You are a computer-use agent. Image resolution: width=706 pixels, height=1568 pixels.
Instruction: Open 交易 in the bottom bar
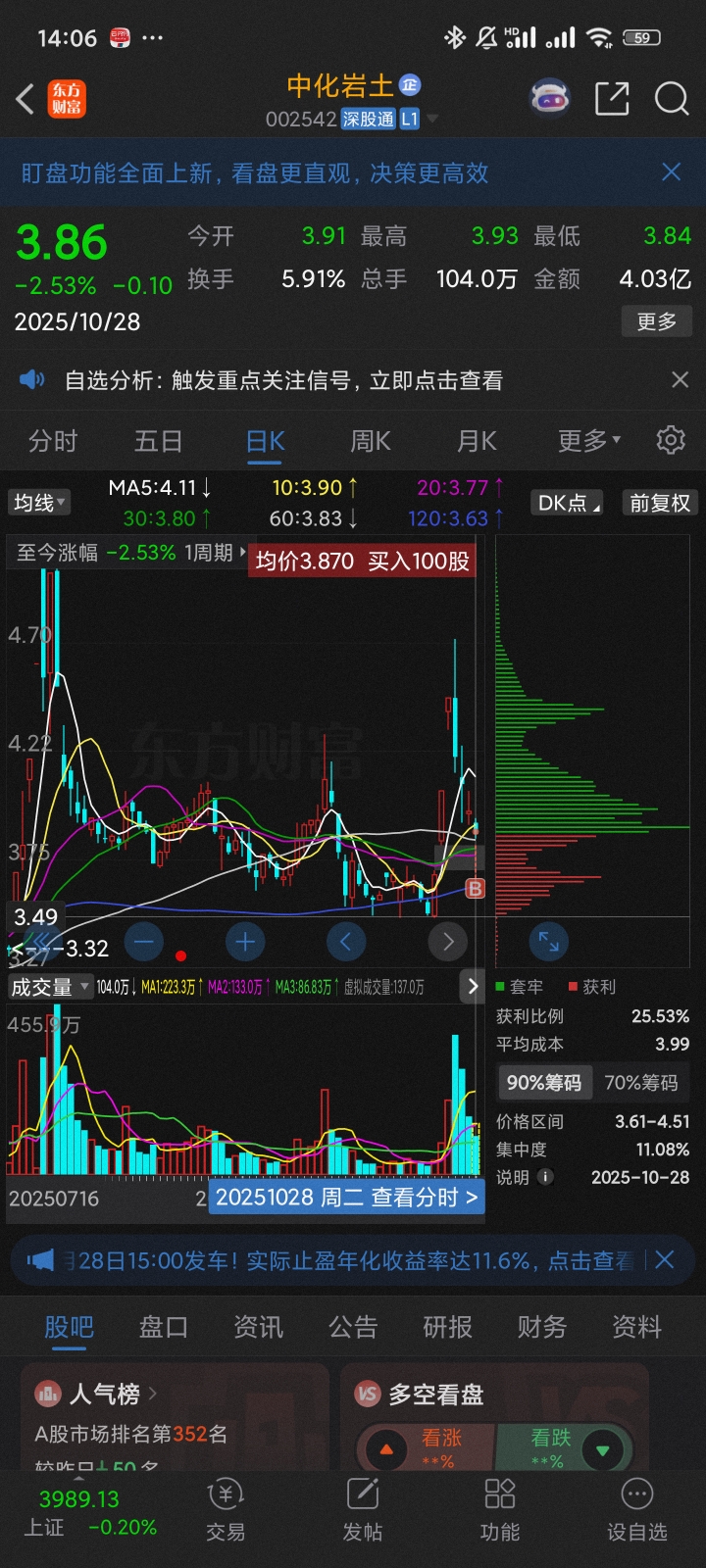point(226,1510)
